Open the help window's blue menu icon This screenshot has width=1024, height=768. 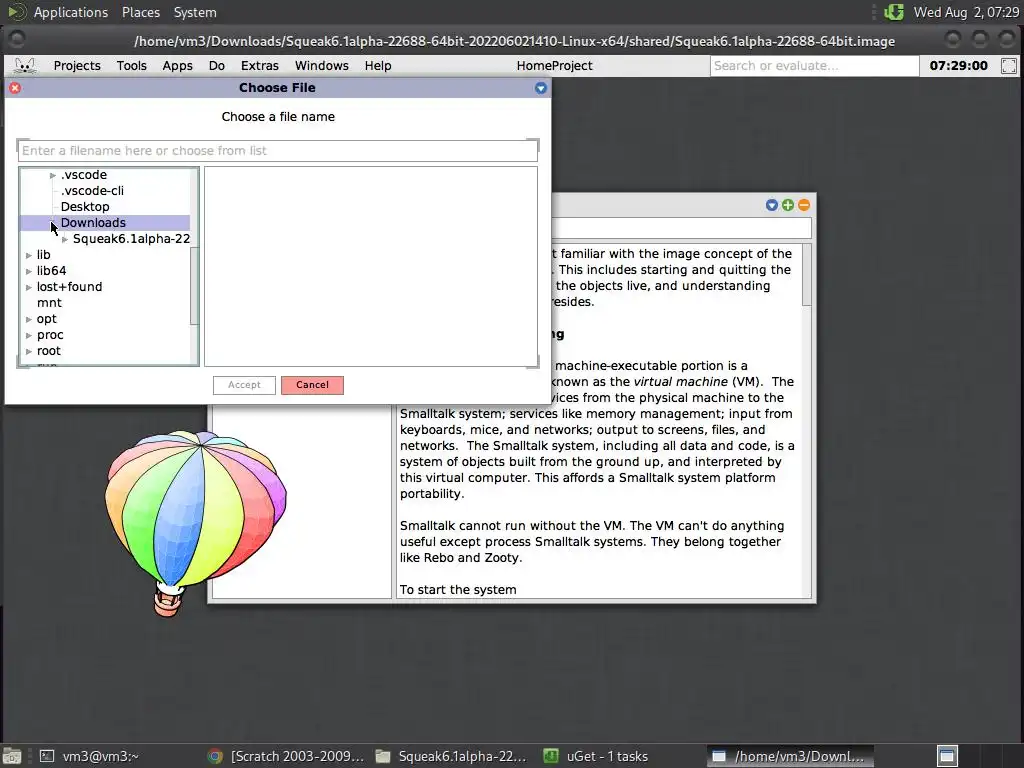click(x=772, y=205)
